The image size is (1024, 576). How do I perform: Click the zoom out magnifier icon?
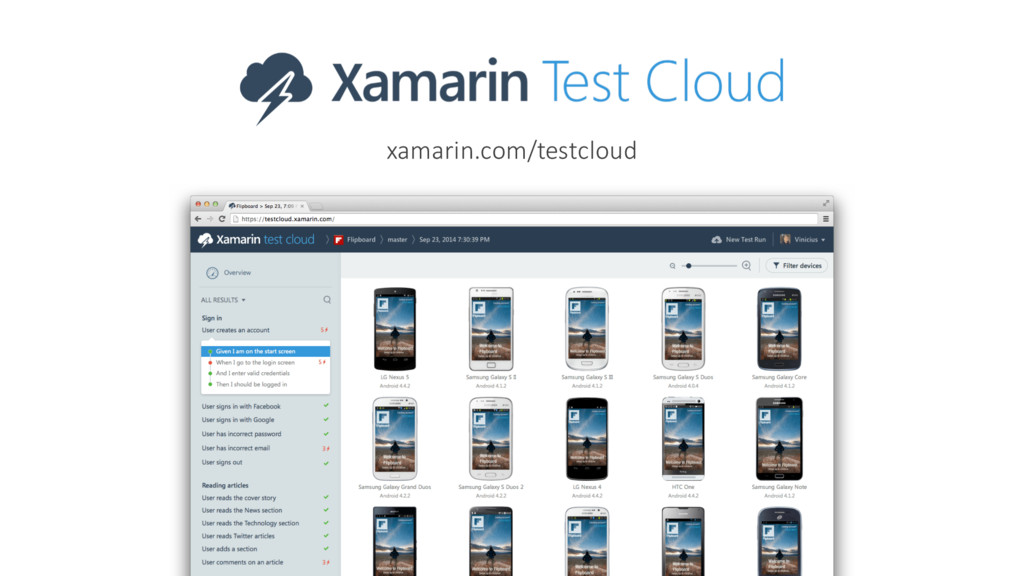coord(672,266)
